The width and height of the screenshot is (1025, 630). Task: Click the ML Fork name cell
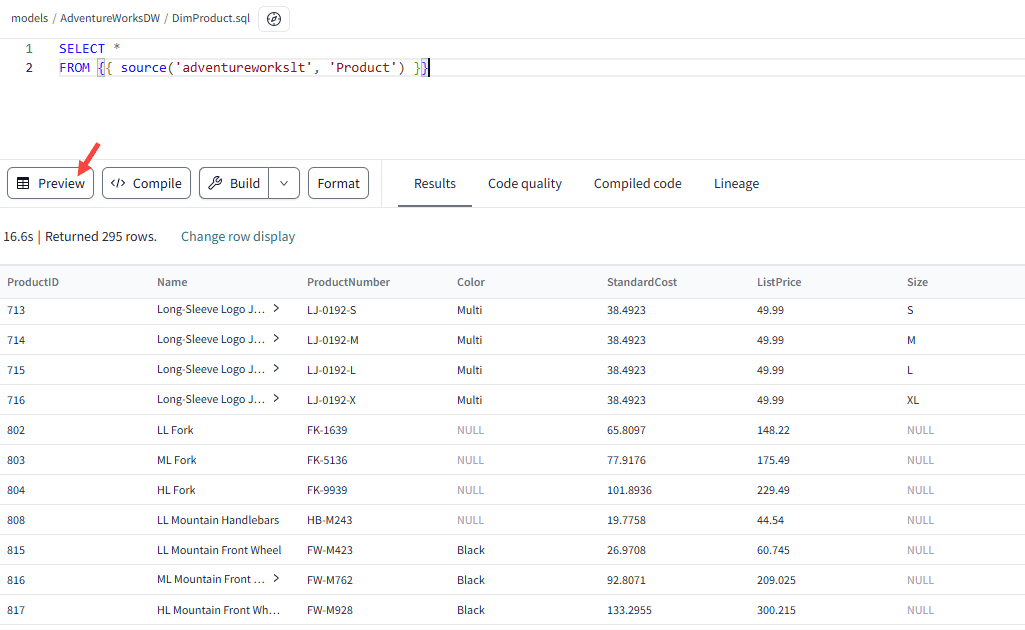click(x=176, y=461)
